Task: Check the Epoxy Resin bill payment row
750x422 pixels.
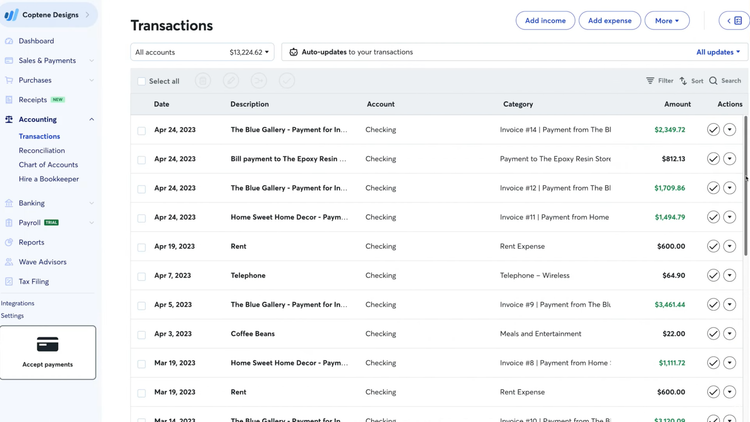Action: coord(142,160)
